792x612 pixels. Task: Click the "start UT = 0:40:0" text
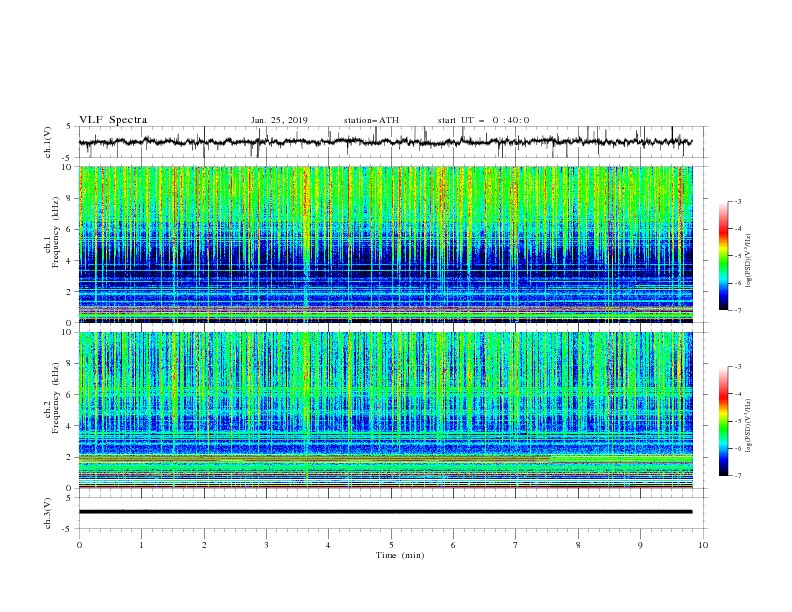483,120
